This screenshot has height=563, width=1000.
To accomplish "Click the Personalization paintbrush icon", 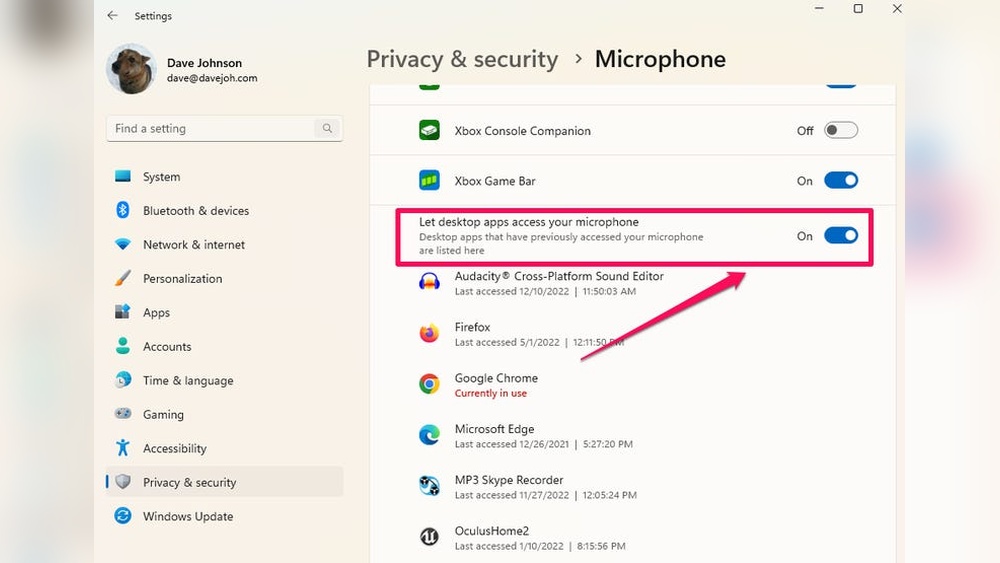I will coord(122,278).
